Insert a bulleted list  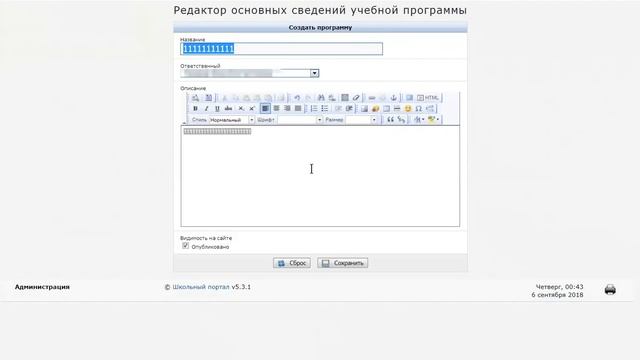pyautogui.click(x=324, y=109)
